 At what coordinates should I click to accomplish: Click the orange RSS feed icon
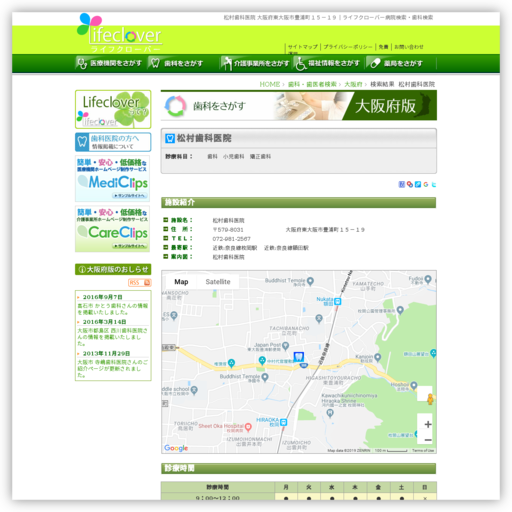[x=140, y=283]
